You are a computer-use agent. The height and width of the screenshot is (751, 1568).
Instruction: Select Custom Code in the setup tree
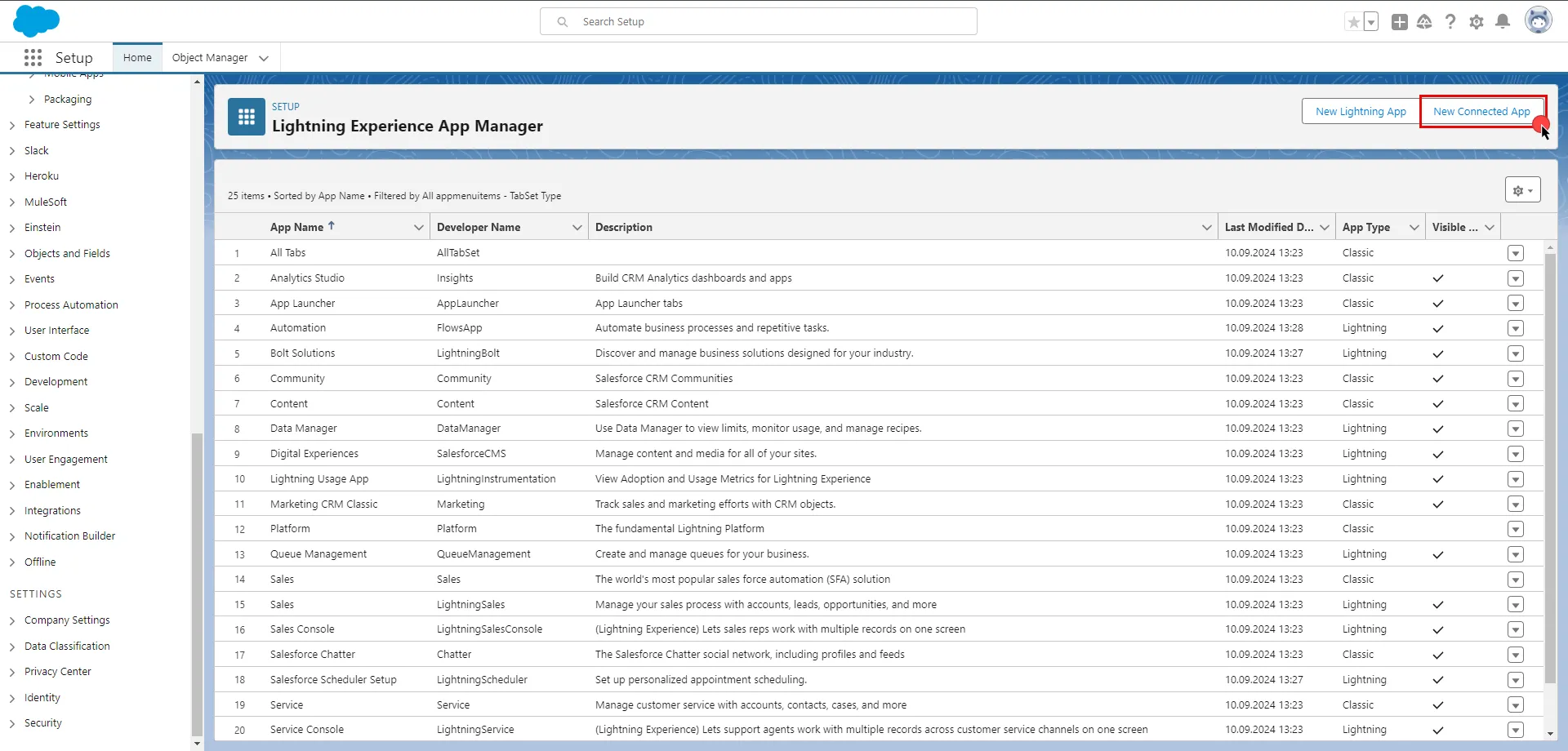pos(56,357)
